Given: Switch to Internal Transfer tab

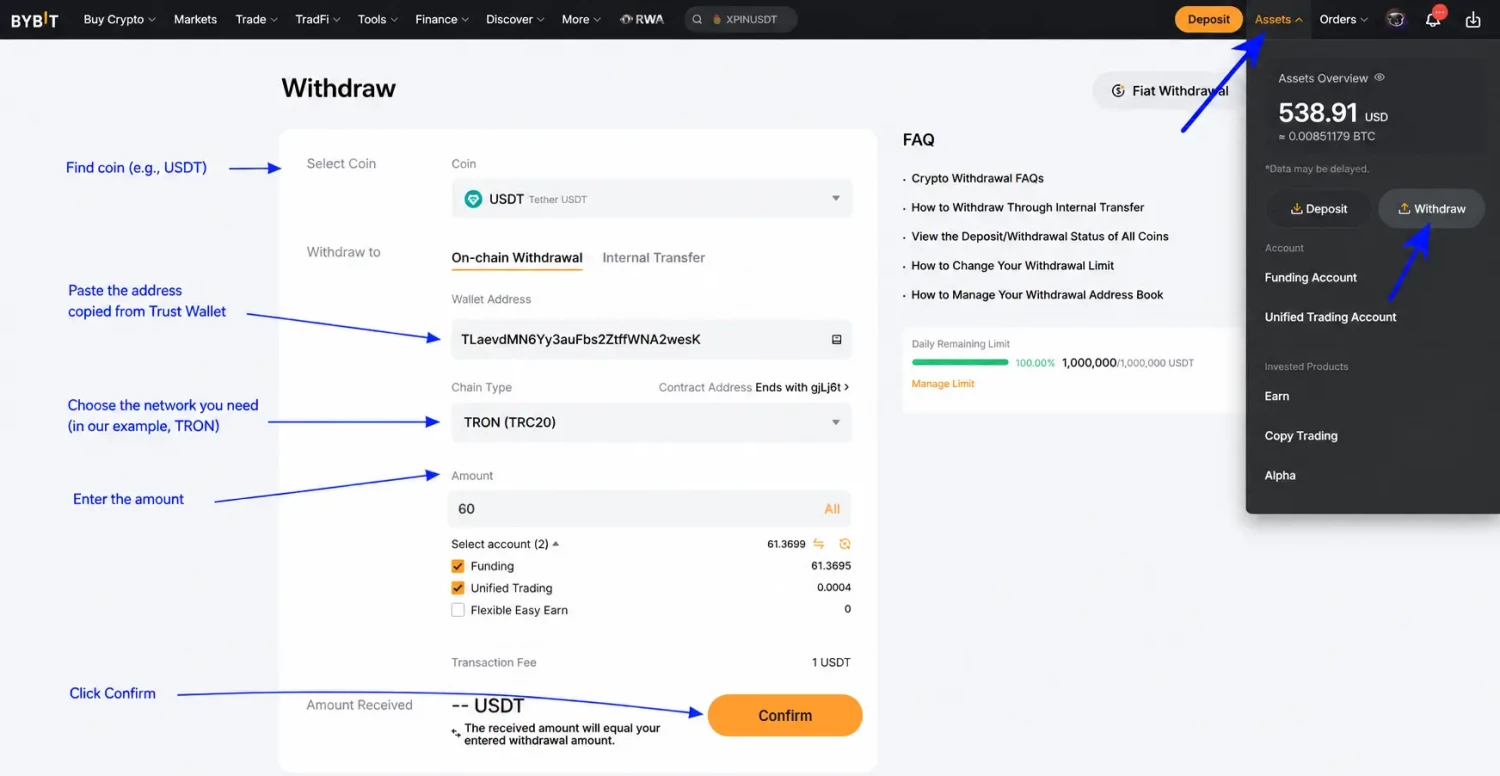Looking at the screenshot, I should pyautogui.click(x=654, y=258).
